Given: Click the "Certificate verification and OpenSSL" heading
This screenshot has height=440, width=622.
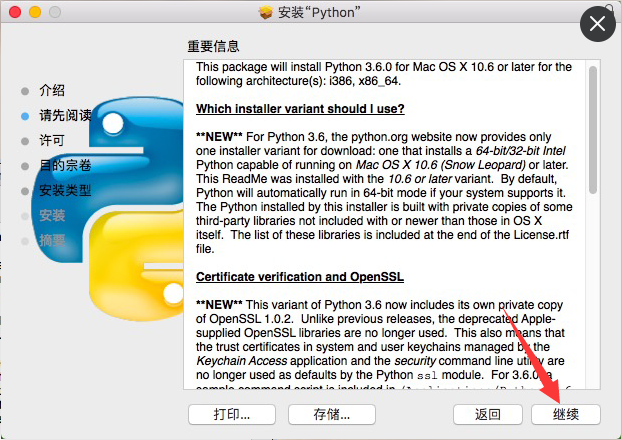Looking at the screenshot, I should tap(300, 277).
